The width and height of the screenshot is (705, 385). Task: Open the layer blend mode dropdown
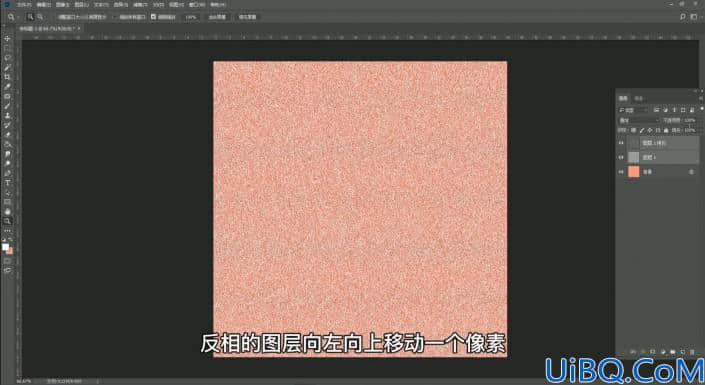[x=638, y=120]
